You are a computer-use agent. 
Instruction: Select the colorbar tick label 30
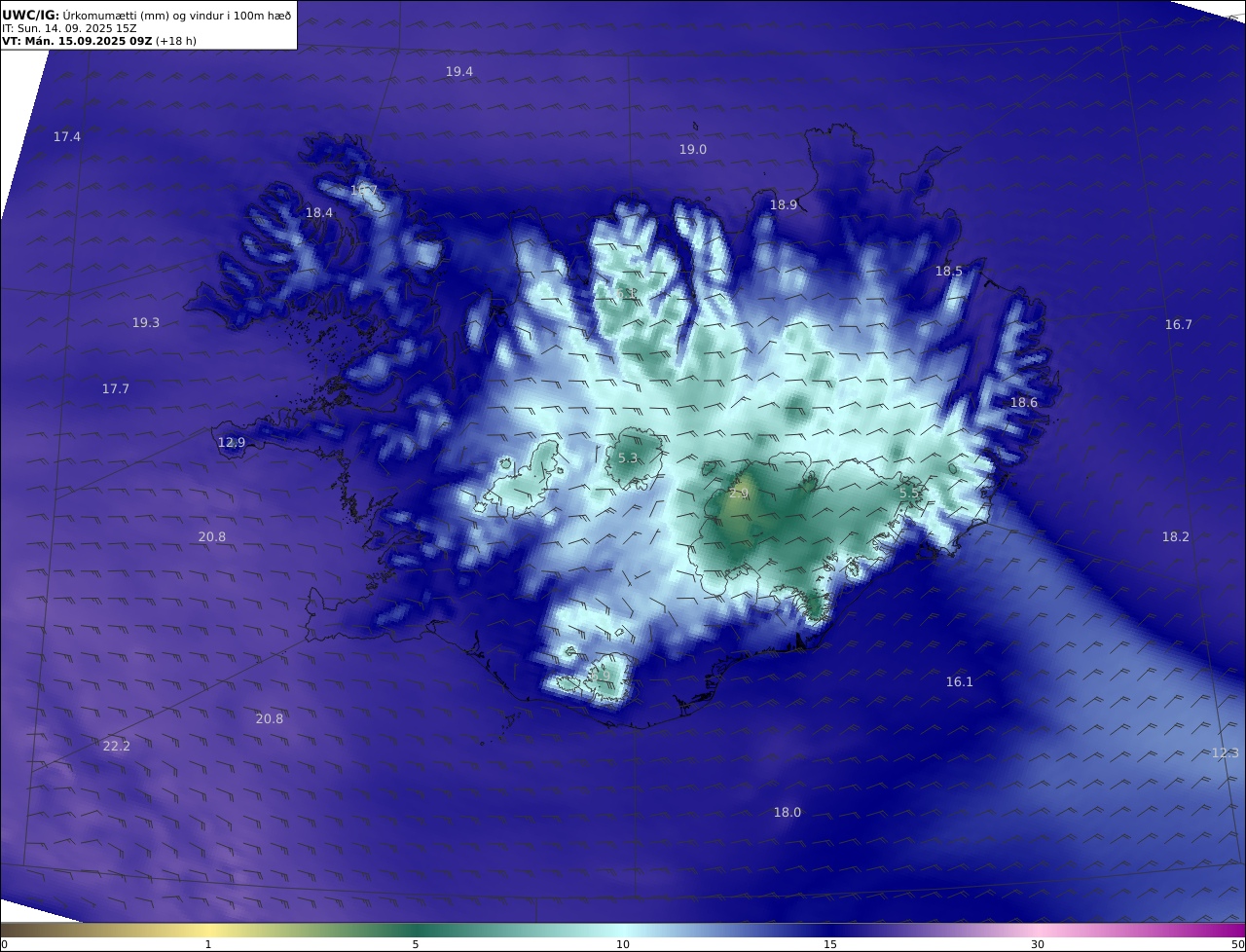pyautogui.click(x=1038, y=944)
